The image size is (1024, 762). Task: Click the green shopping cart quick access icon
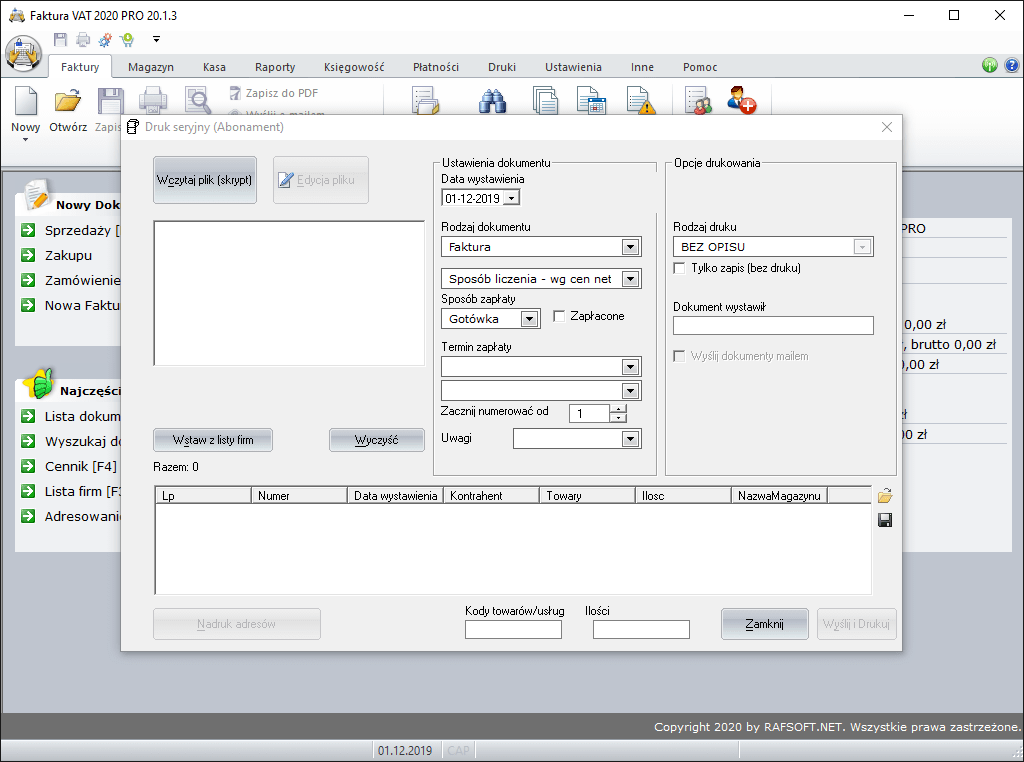pos(127,40)
